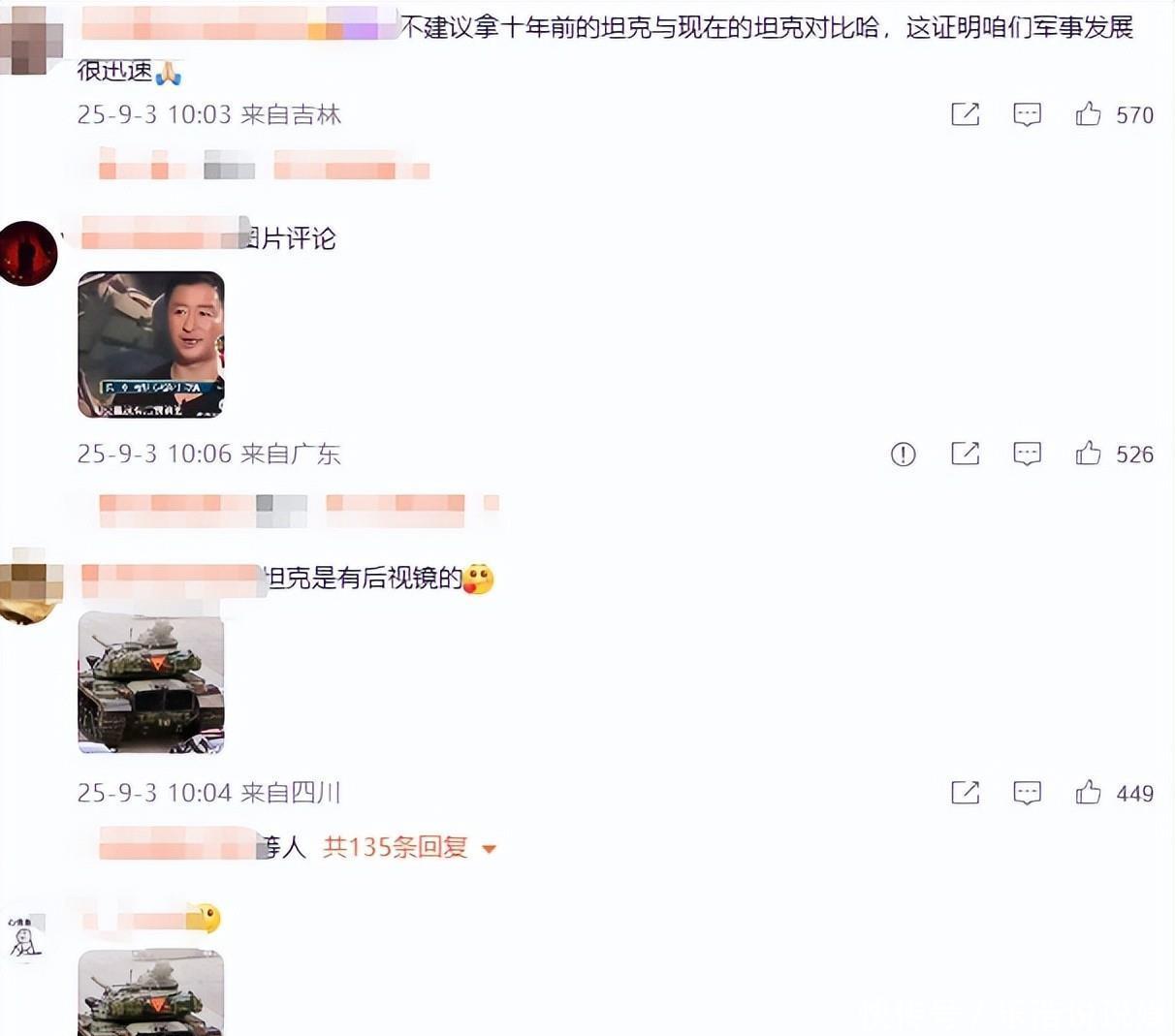
Task: Open replies on the 10:03 Jilin comment
Action: [1027, 114]
